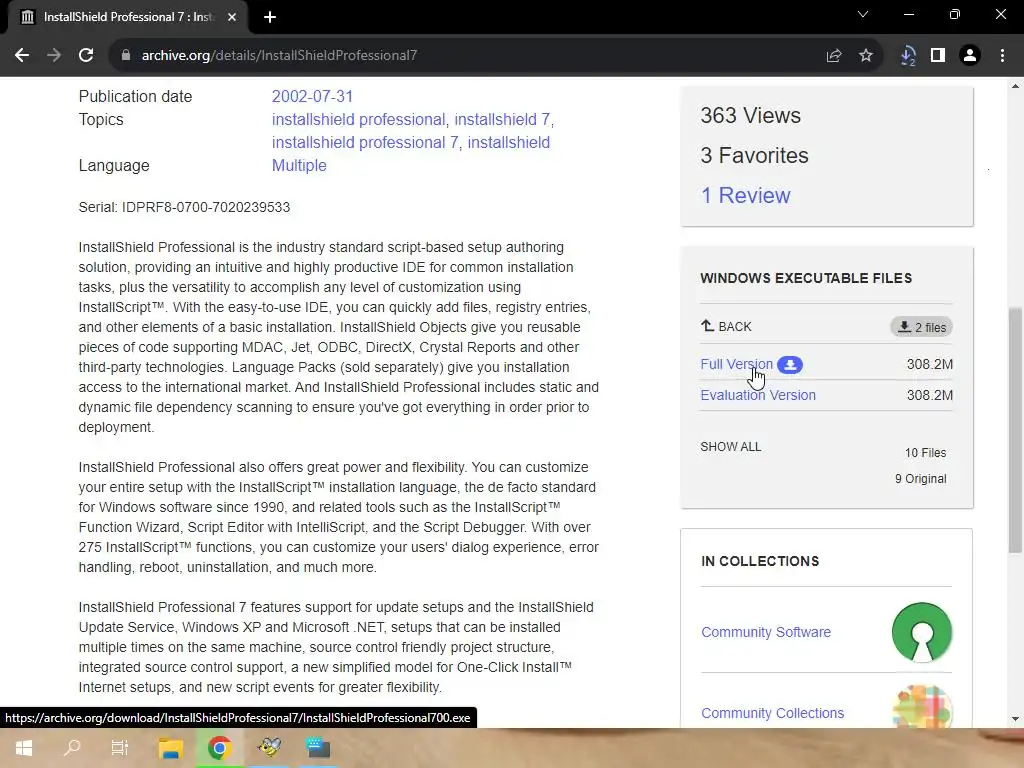This screenshot has height=768, width=1024.
Task: Close the InstallShield Professional 7 tab
Action: pyautogui.click(x=232, y=17)
